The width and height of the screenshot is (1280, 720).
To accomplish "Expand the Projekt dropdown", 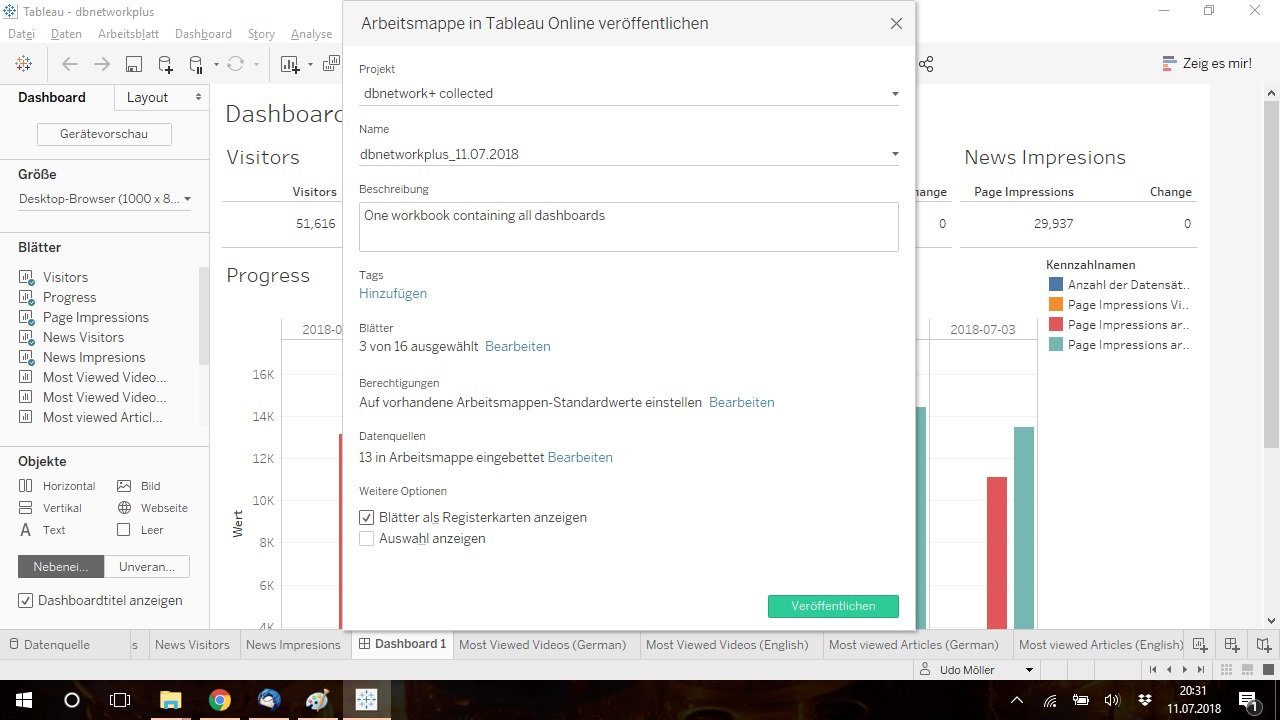I will [894, 94].
